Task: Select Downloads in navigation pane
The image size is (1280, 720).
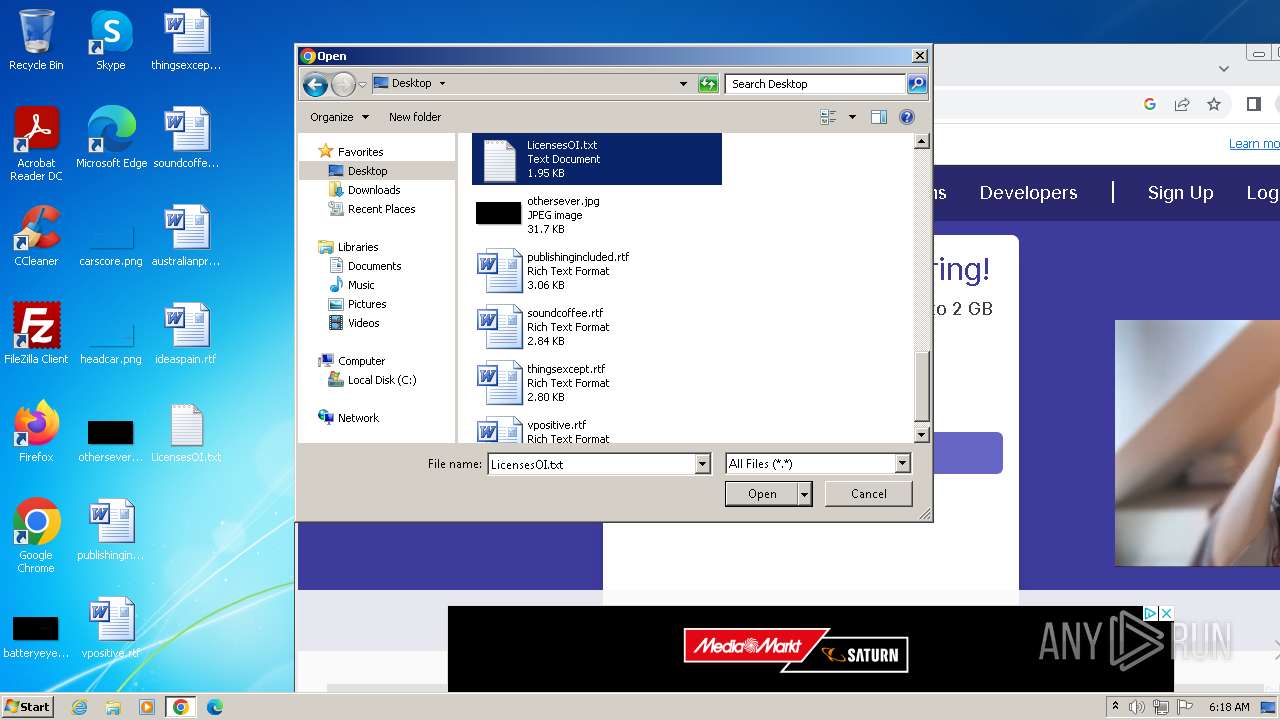Action: 374,190
